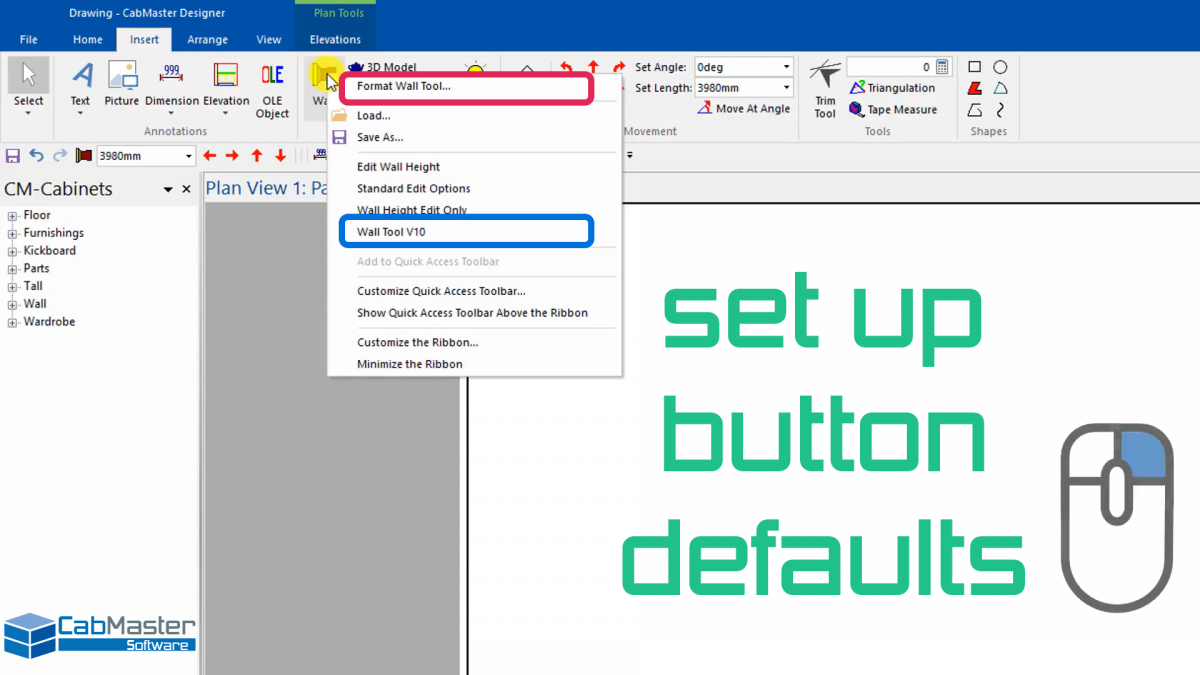Close the CM-Cabinets panel
The height and width of the screenshot is (675, 1200).
[x=186, y=189]
